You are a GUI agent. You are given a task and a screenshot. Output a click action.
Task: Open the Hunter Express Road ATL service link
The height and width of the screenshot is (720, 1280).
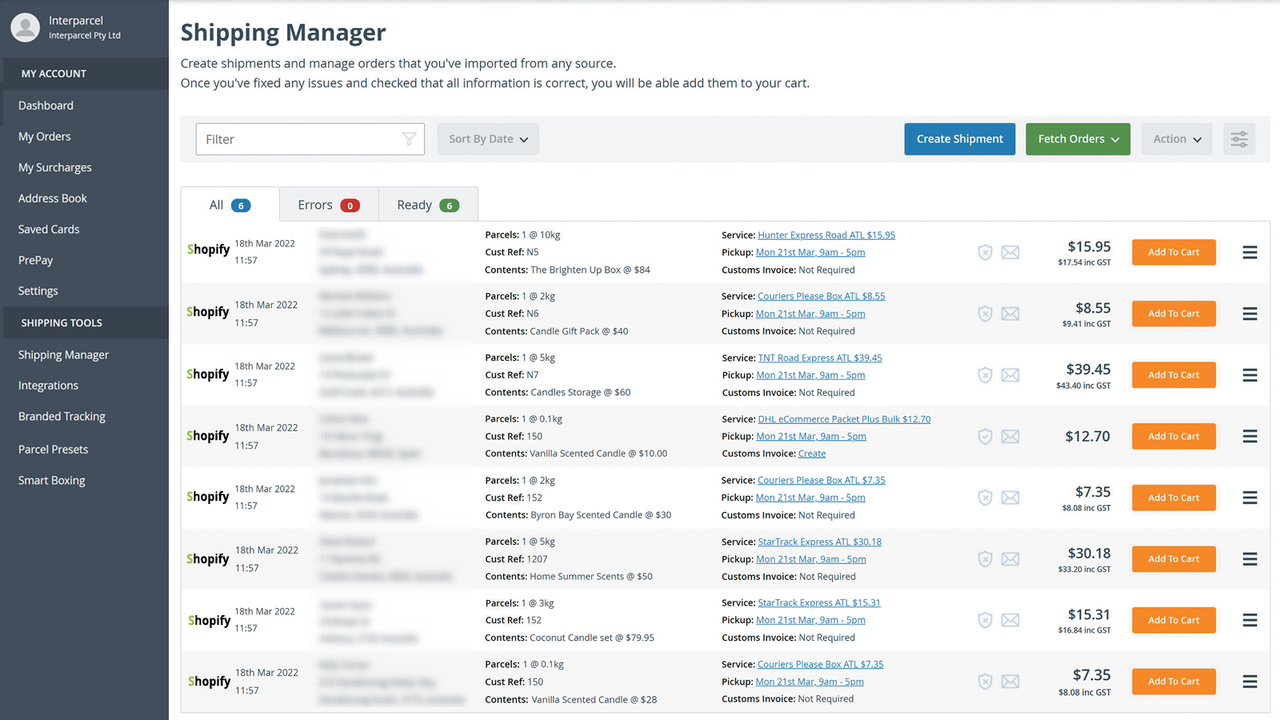point(828,234)
